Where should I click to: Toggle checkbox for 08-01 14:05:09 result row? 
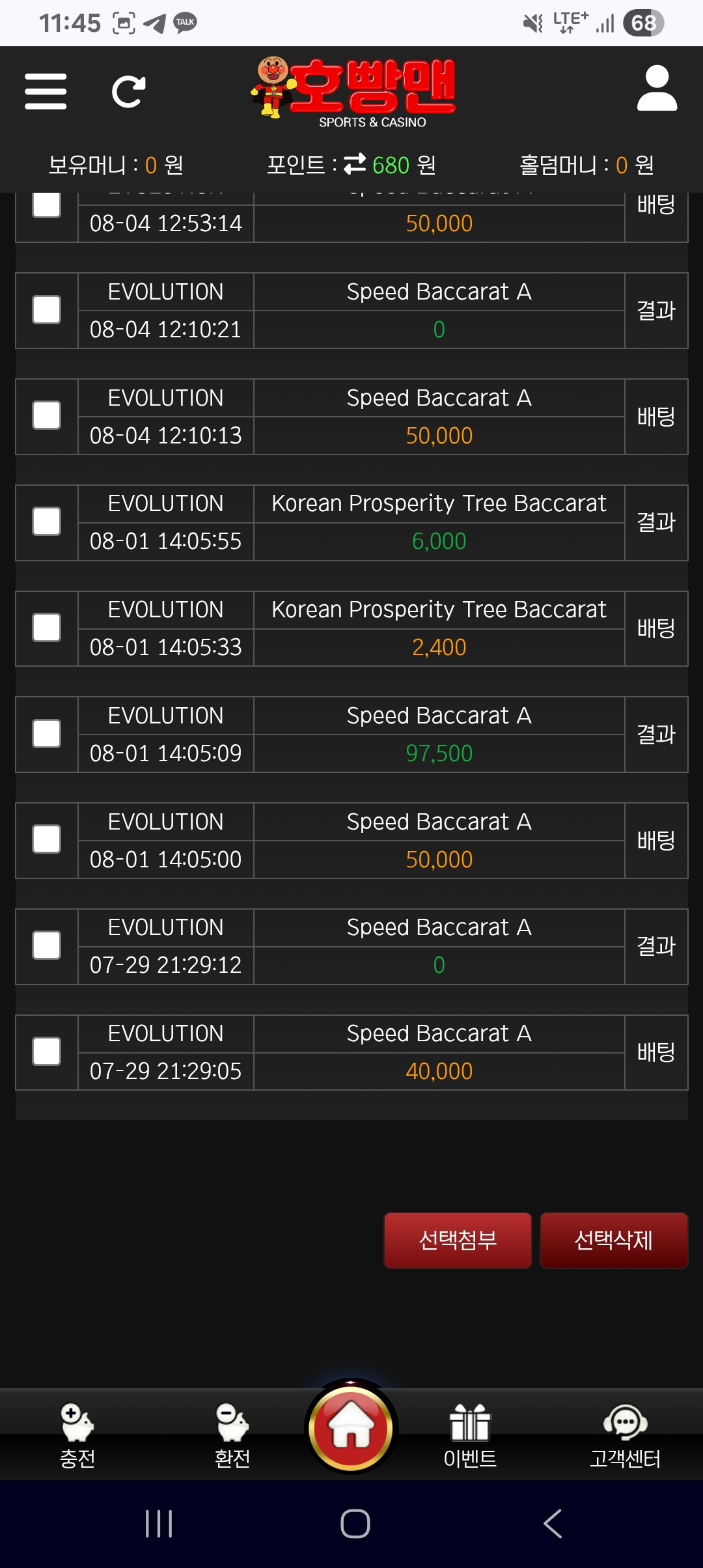click(47, 734)
